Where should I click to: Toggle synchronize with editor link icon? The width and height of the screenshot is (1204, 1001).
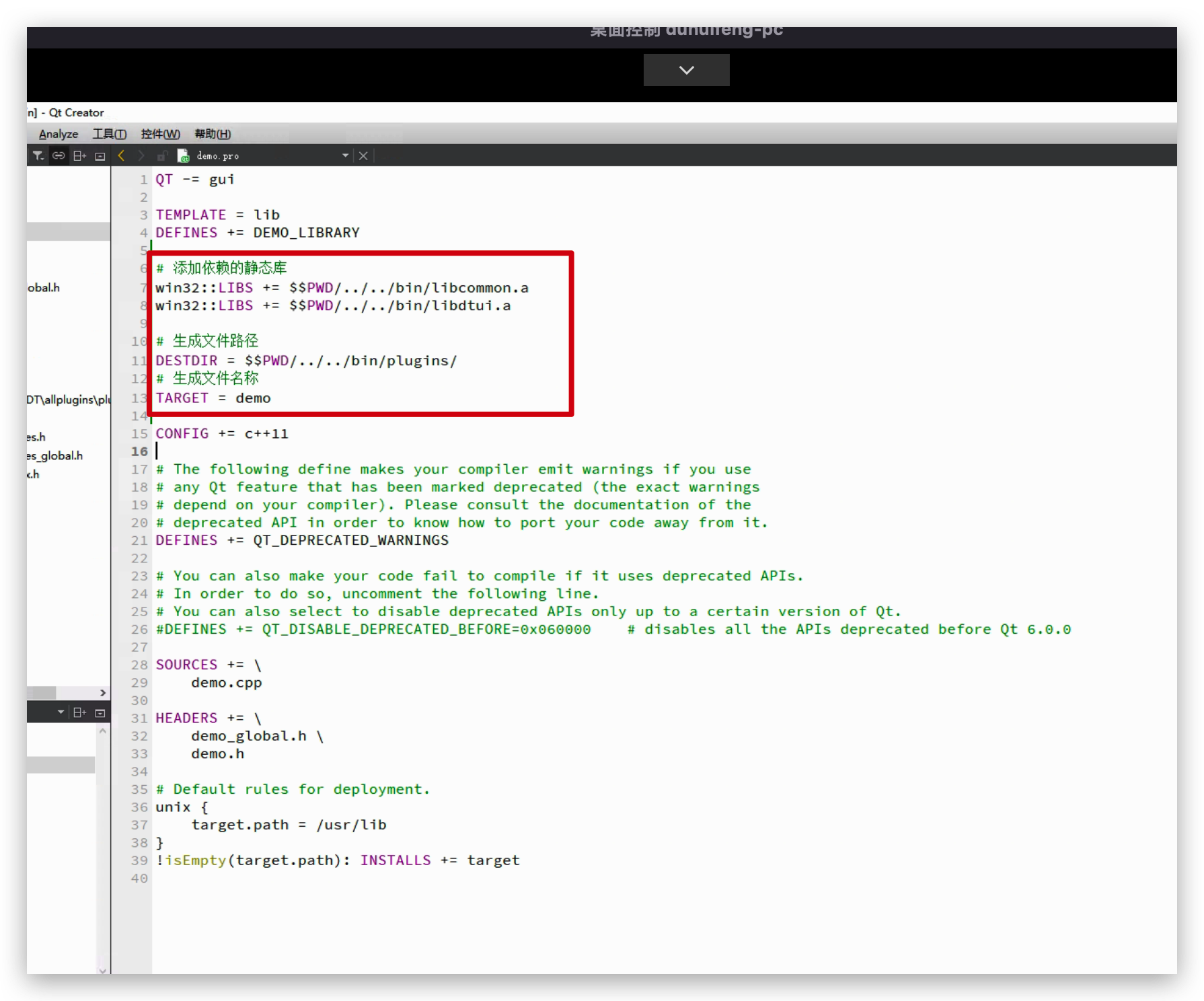click(x=59, y=155)
